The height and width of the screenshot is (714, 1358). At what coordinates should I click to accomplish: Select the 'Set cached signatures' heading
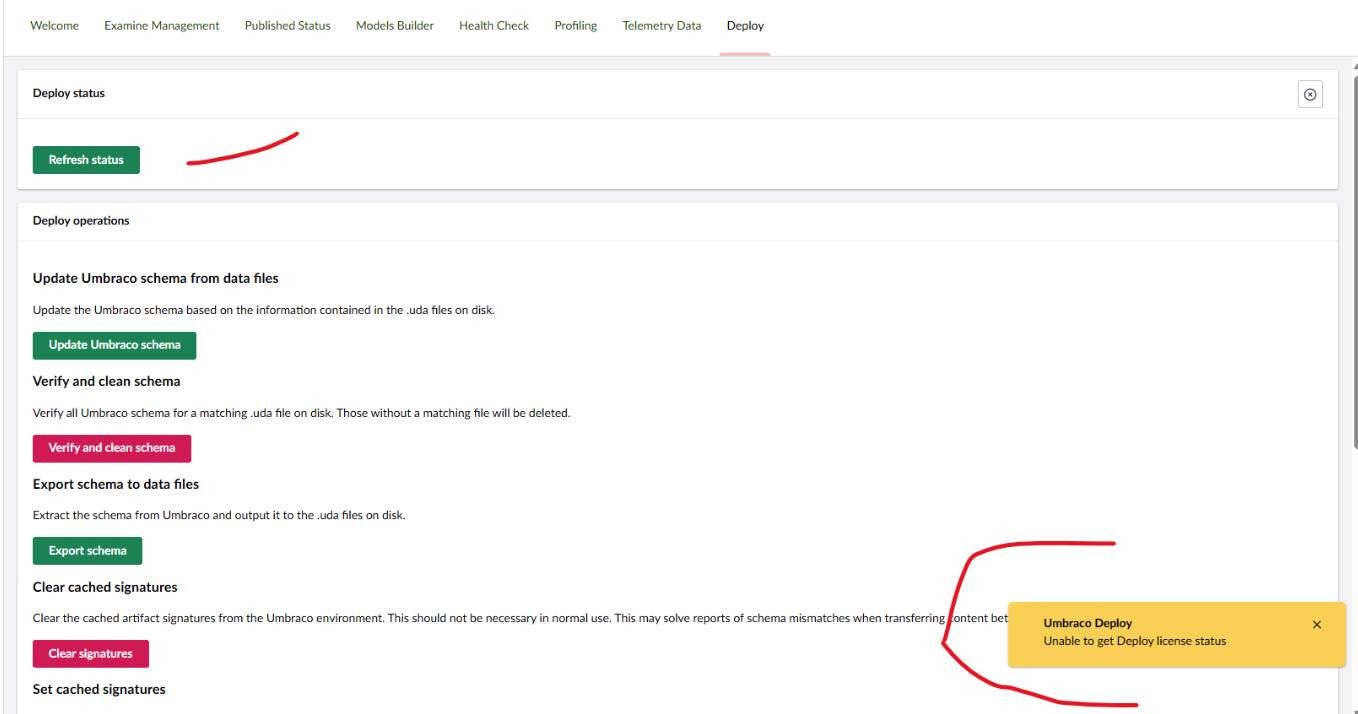tap(99, 689)
